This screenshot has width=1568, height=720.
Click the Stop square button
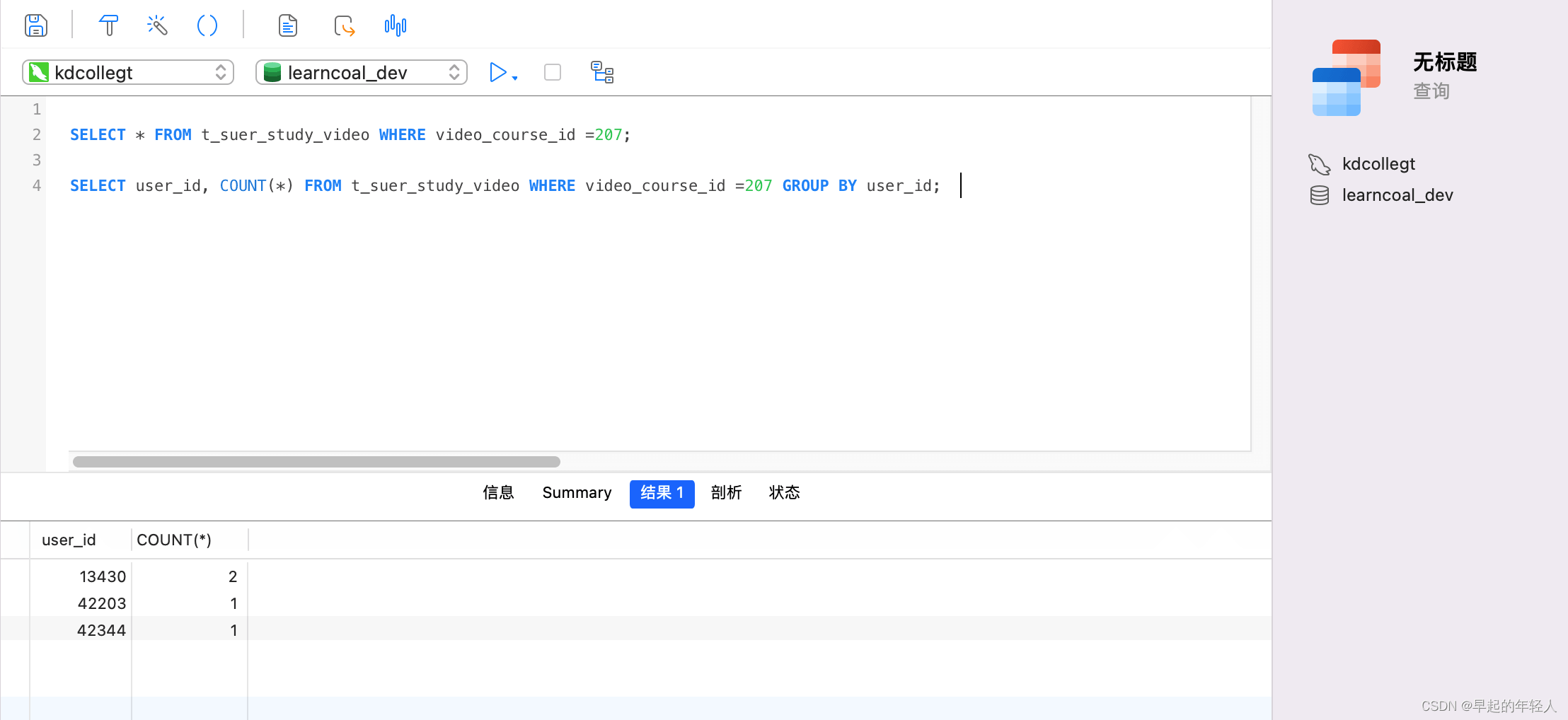coord(553,72)
